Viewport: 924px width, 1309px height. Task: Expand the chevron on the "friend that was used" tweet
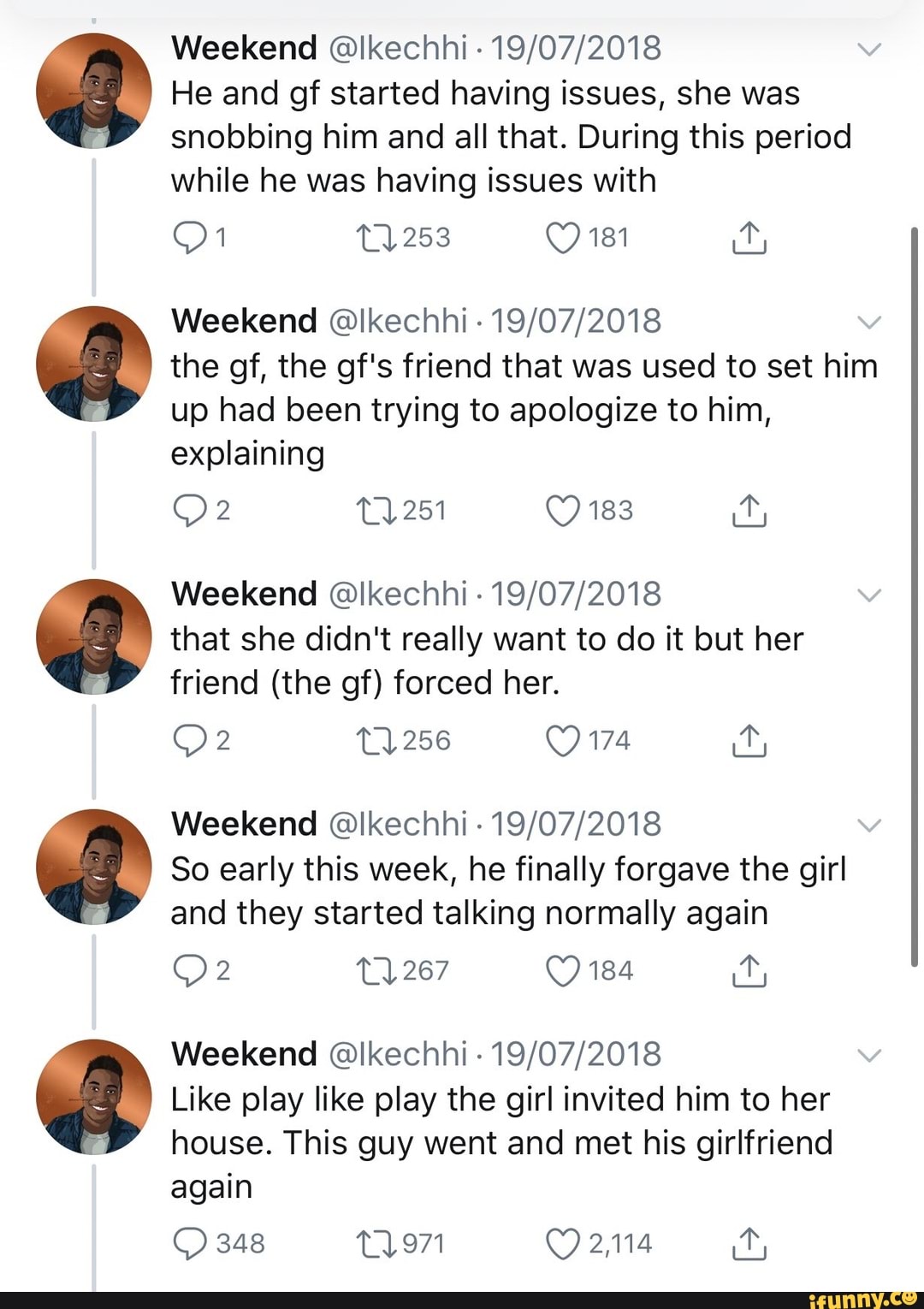[868, 323]
